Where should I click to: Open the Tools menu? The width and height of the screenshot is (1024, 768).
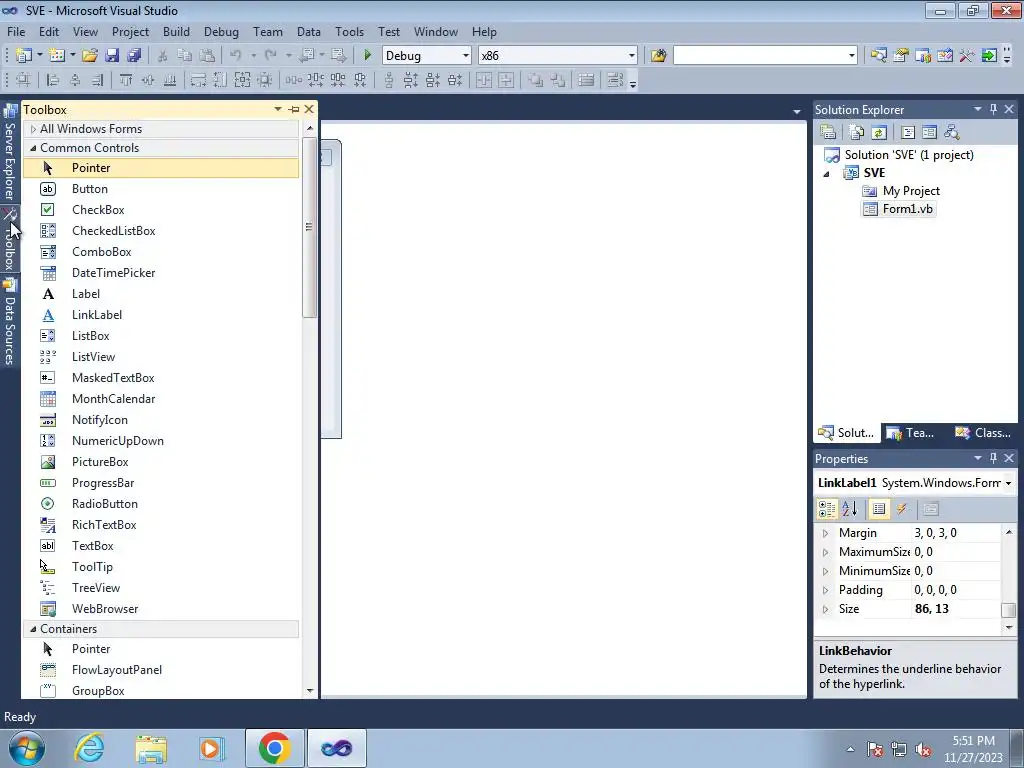[x=349, y=32]
